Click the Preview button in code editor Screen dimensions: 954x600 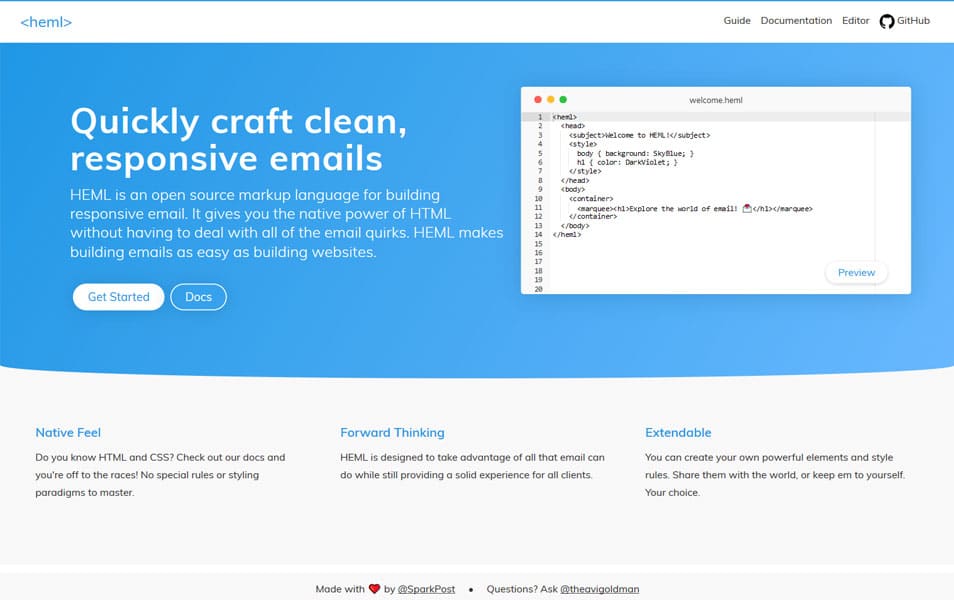856,273
